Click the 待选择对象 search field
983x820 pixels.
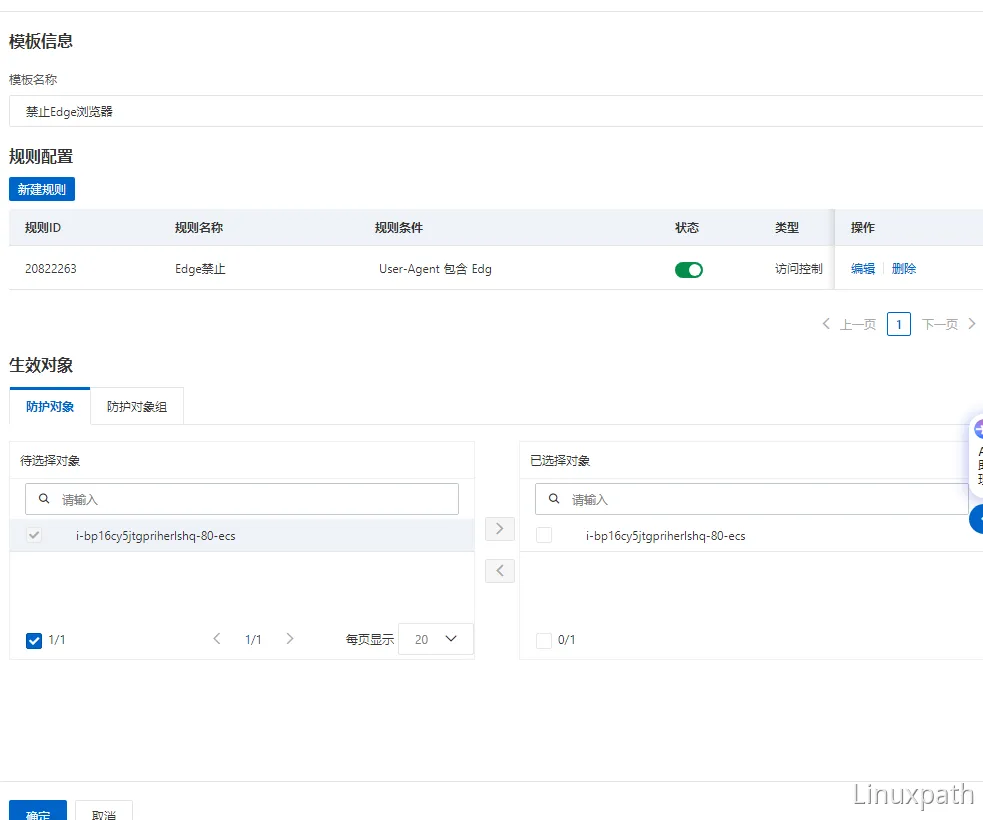[x=242, y=499]
